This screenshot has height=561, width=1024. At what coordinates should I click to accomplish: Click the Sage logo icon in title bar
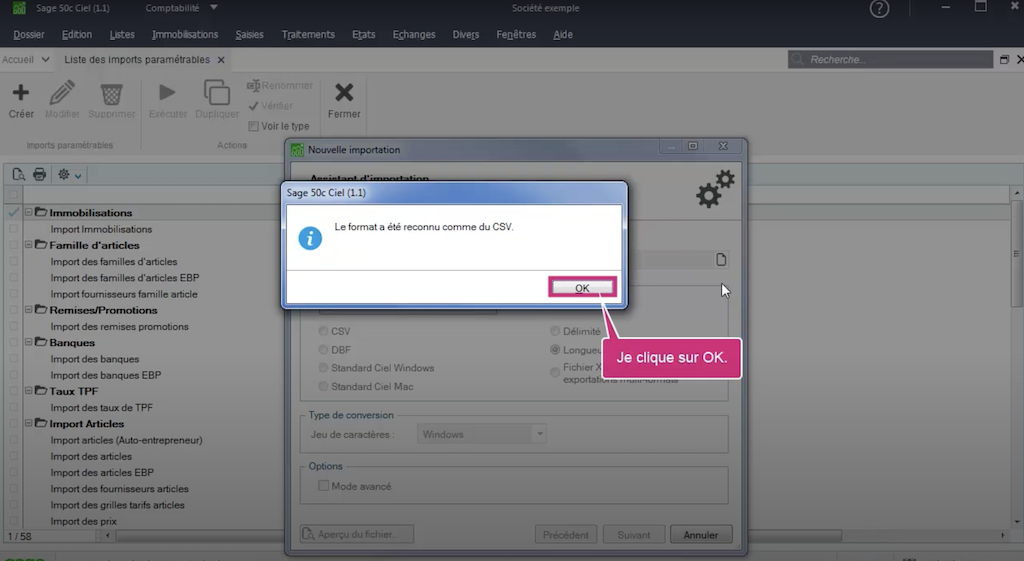click(20, 8)
